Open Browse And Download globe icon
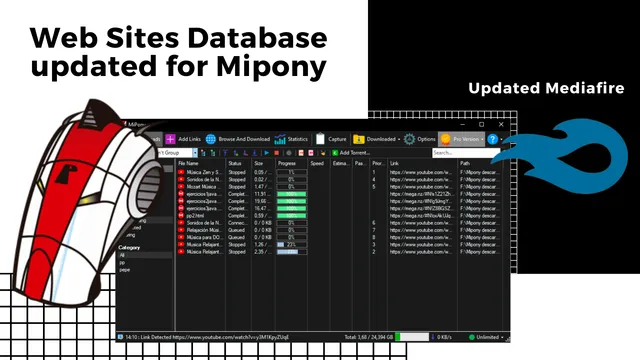The height and width of the screenshot is (360, 640). (x=211, y=139)
